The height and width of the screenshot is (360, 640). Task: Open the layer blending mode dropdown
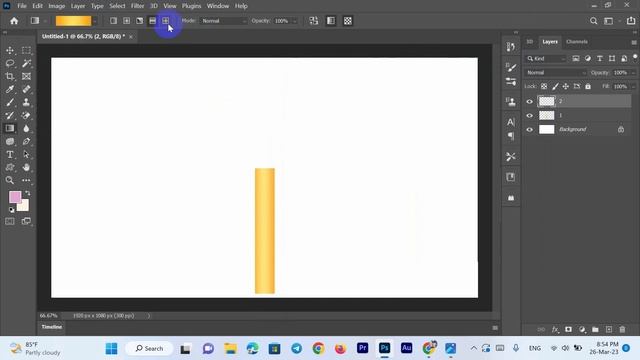click(x=556, y=73)
